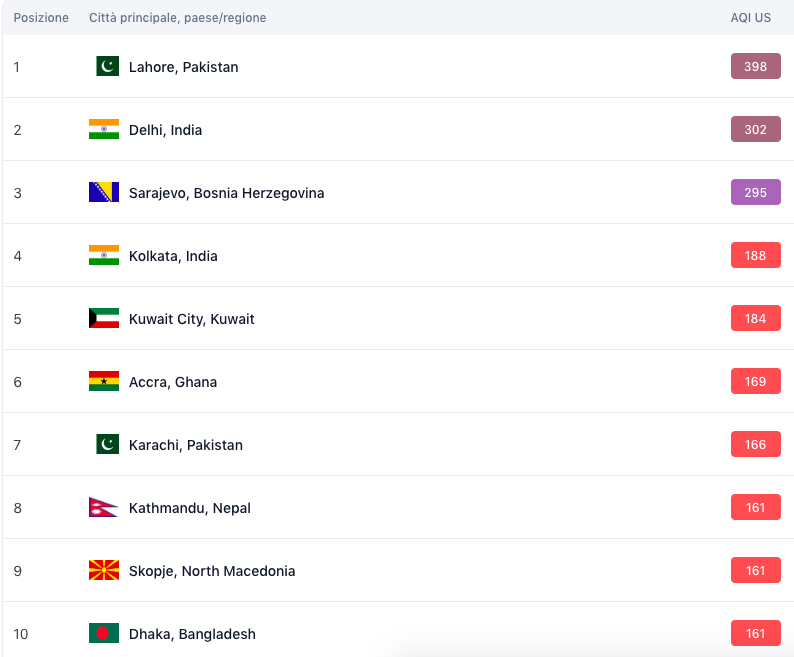This screenshot has height=657, width=794.
Task: Click the North Macedonia flag icon
Action: click(104, 570)
